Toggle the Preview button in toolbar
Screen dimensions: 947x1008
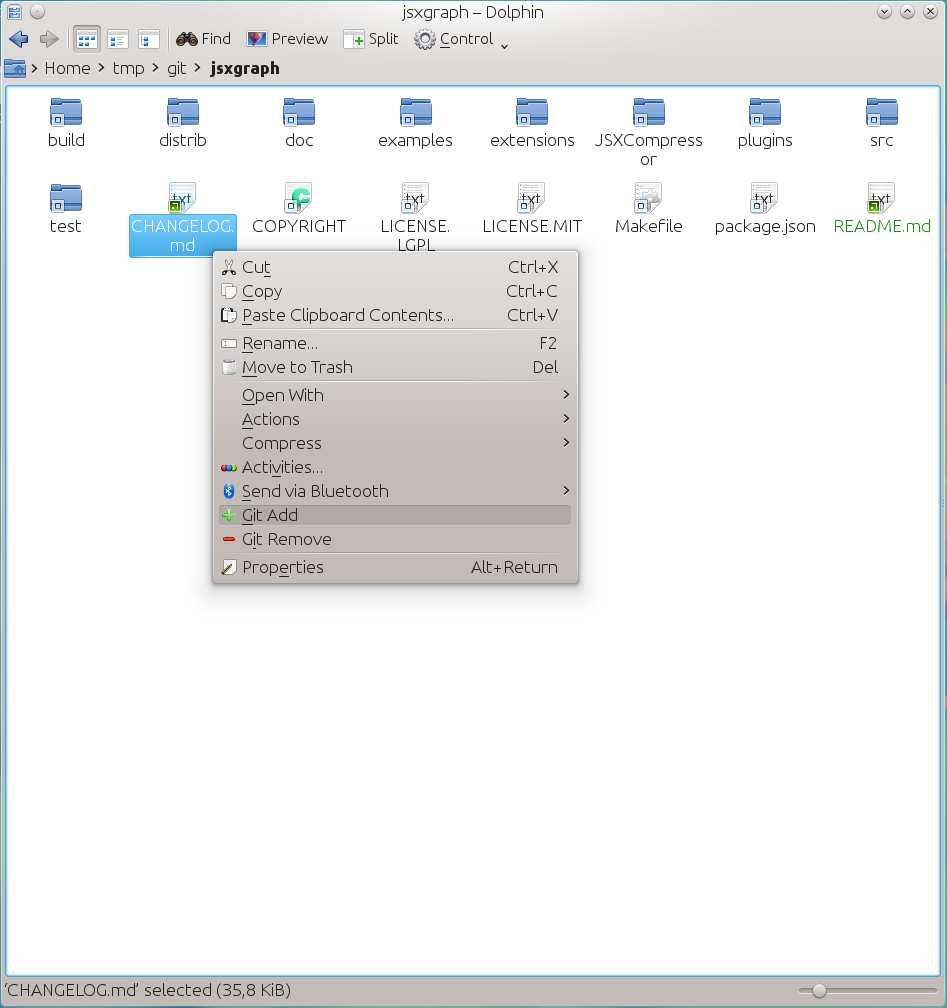(x=287, y=39)
